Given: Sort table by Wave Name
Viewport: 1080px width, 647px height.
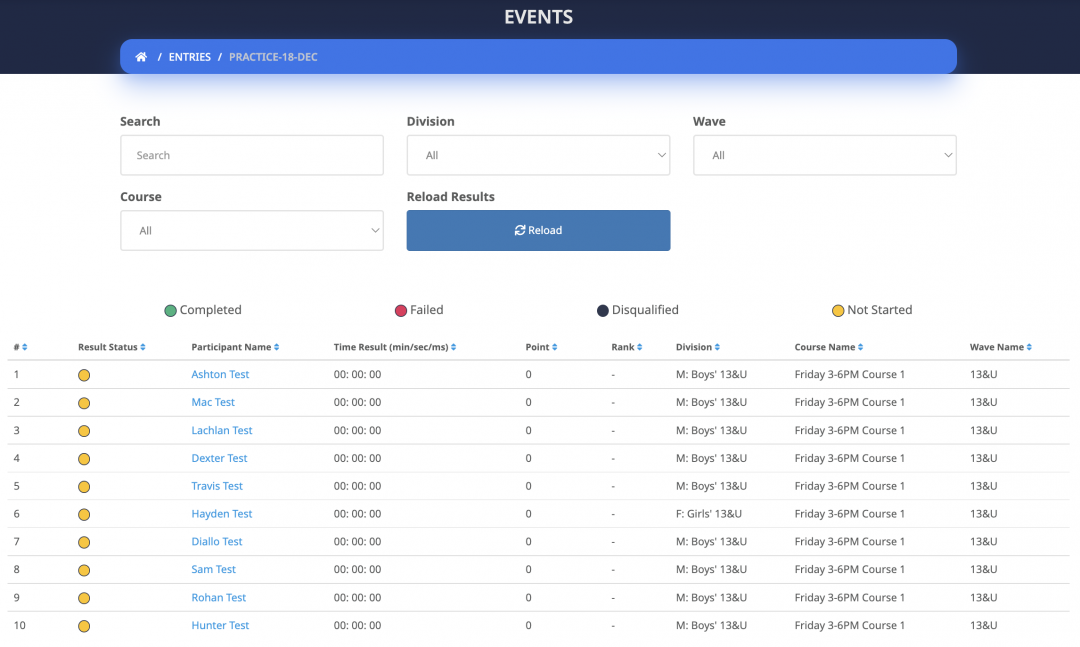Looking at the screenshot, I should pos(1029,347).
